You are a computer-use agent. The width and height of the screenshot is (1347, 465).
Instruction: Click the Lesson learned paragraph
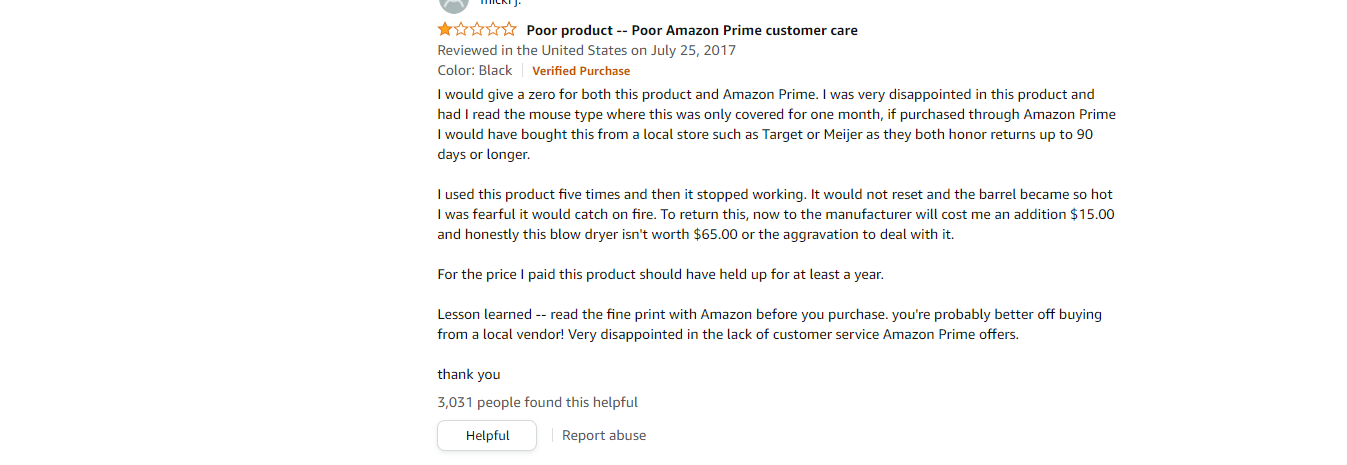pyautogui.click(x=770, y=324)
